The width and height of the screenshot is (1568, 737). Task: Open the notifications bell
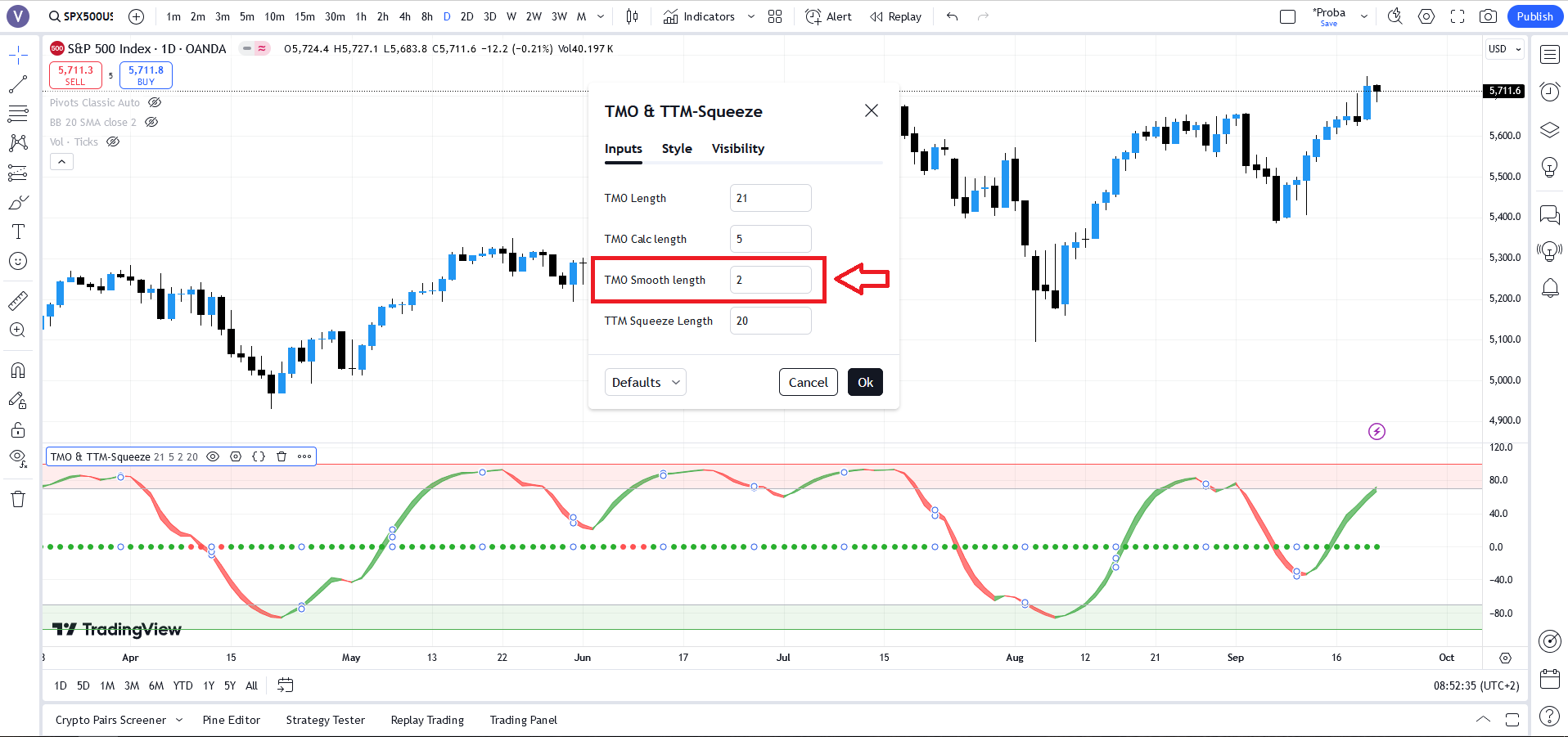[1550, 288]
